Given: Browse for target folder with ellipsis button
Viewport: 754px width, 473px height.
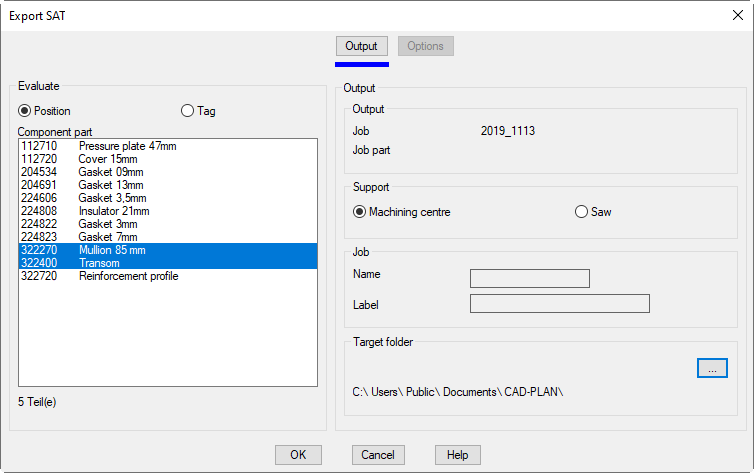Looking at the screenshot, I should click(x=712, y=368).
